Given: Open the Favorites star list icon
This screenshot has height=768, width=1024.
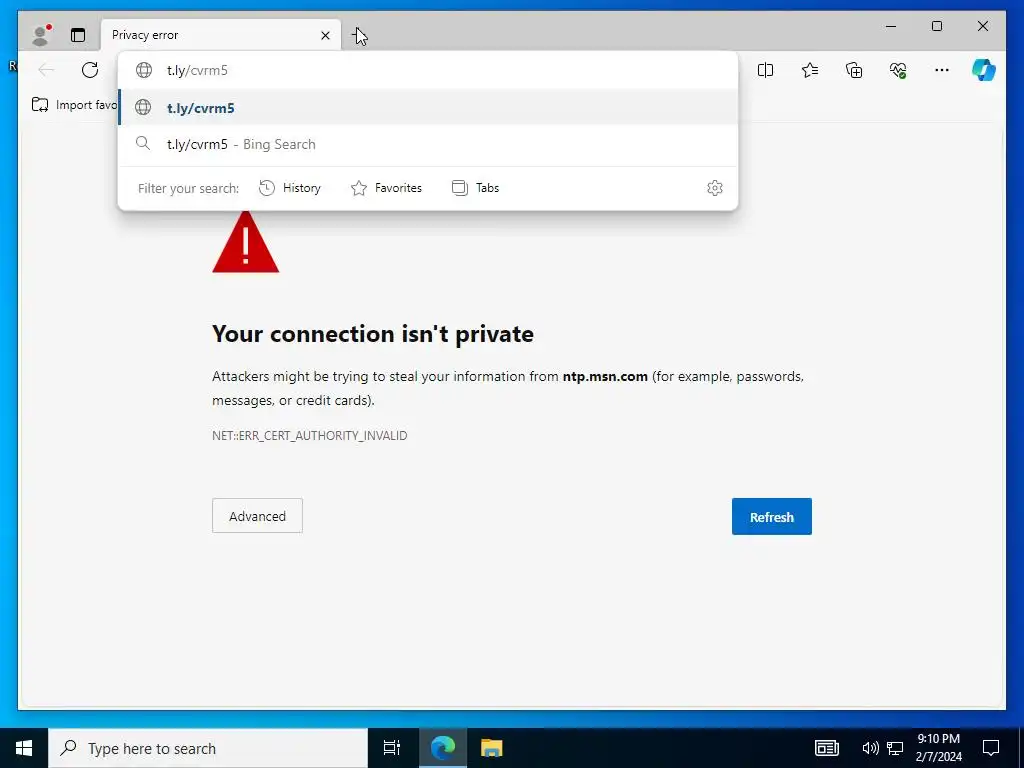Looking at the screenshot, I should (x=810, y=70).
